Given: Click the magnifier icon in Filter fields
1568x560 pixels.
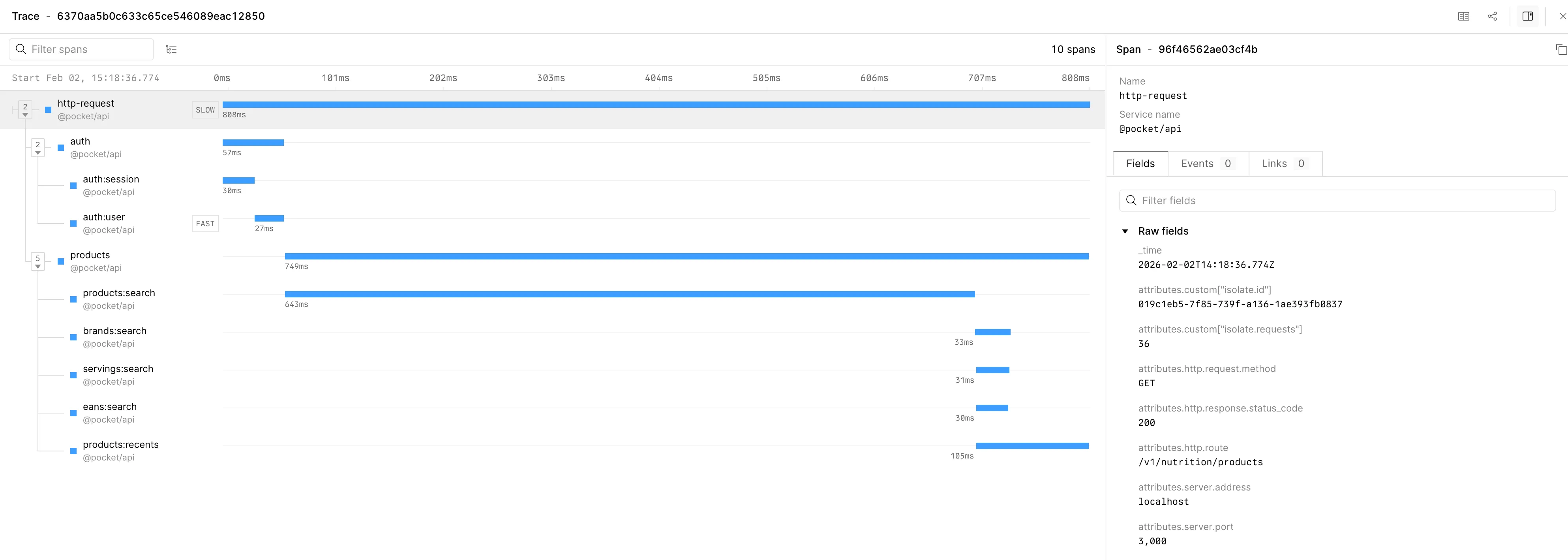Looking at the screenshot, I should click(x=1131, y=200).
